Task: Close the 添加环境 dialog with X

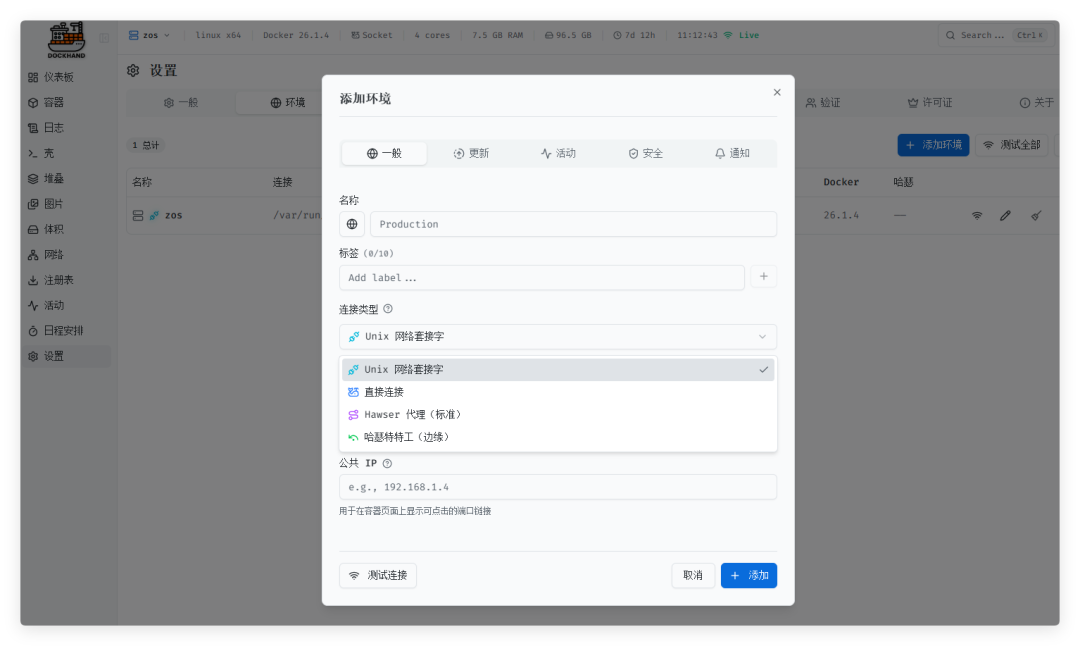Action: point(777,92)
